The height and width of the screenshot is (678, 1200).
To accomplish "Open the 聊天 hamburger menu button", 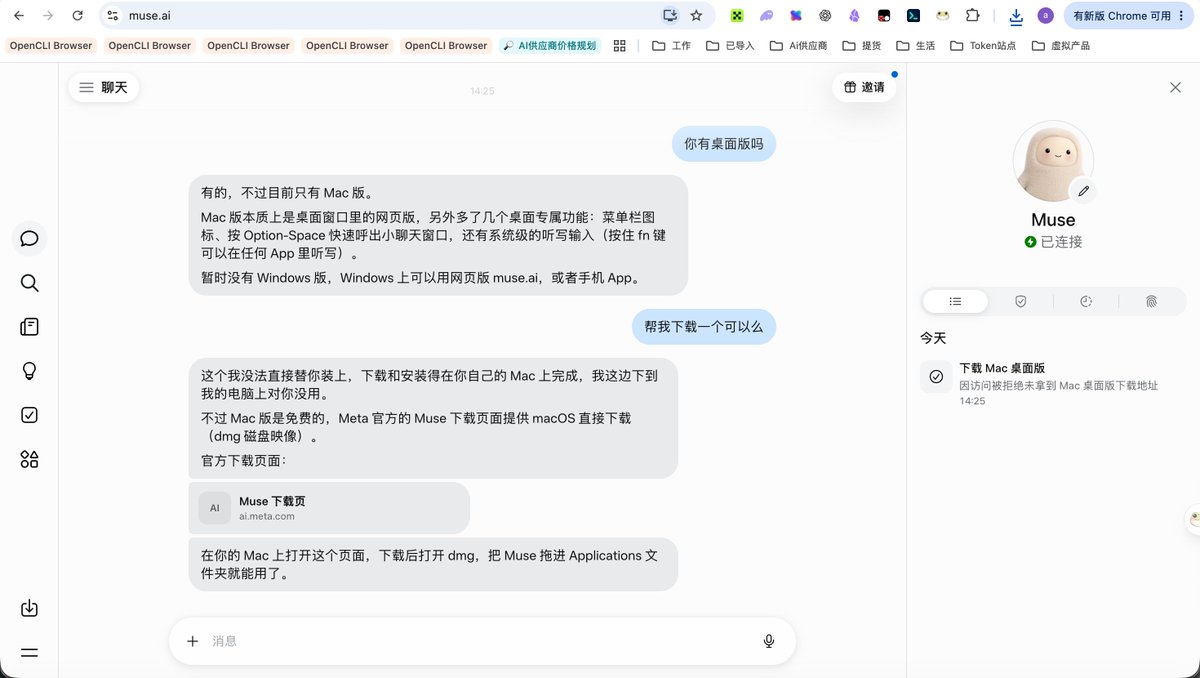I will coord(104,87).
